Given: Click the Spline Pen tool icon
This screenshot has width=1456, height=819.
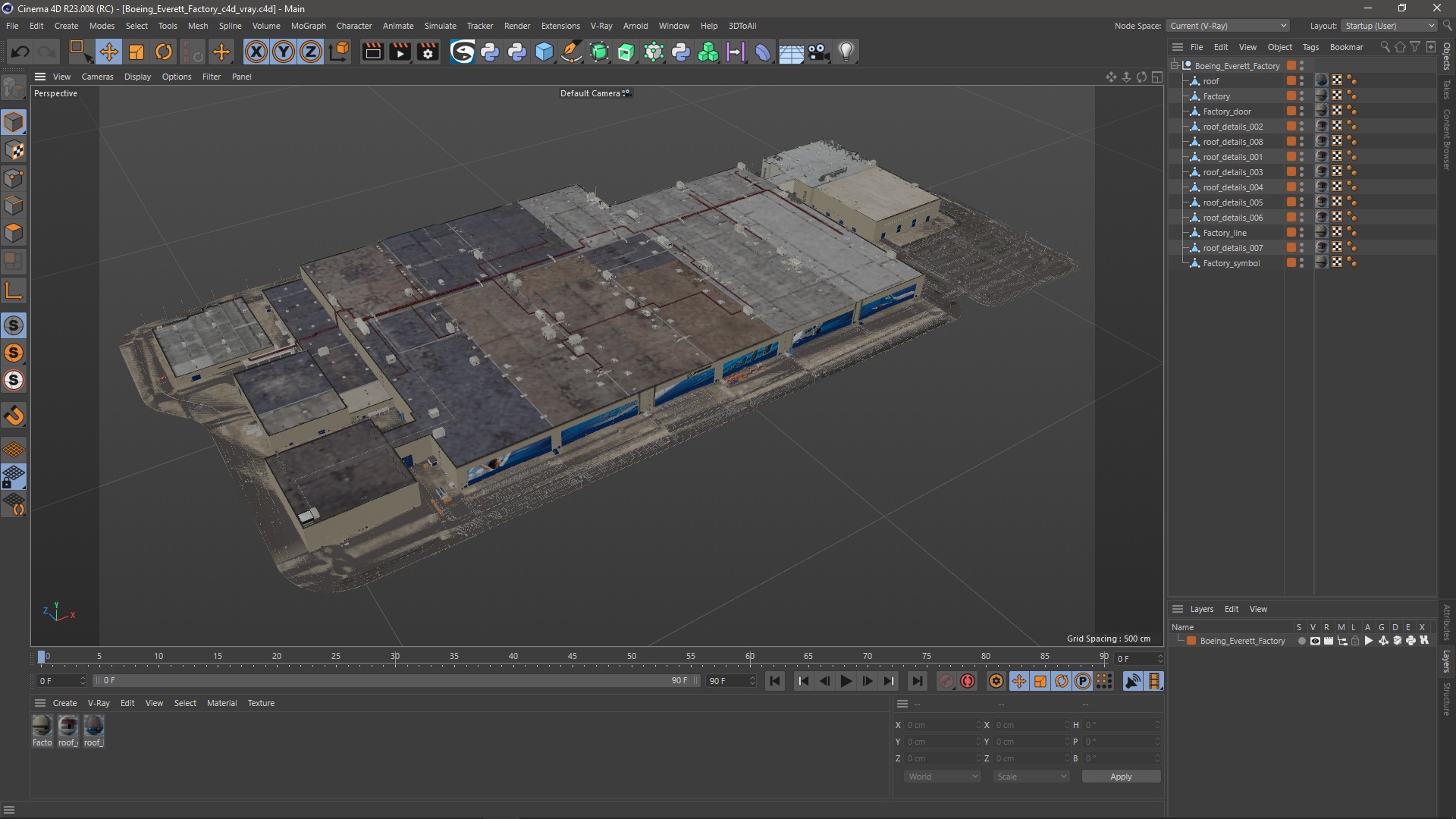Looking at the screenshot, I should tap(572, 52).
